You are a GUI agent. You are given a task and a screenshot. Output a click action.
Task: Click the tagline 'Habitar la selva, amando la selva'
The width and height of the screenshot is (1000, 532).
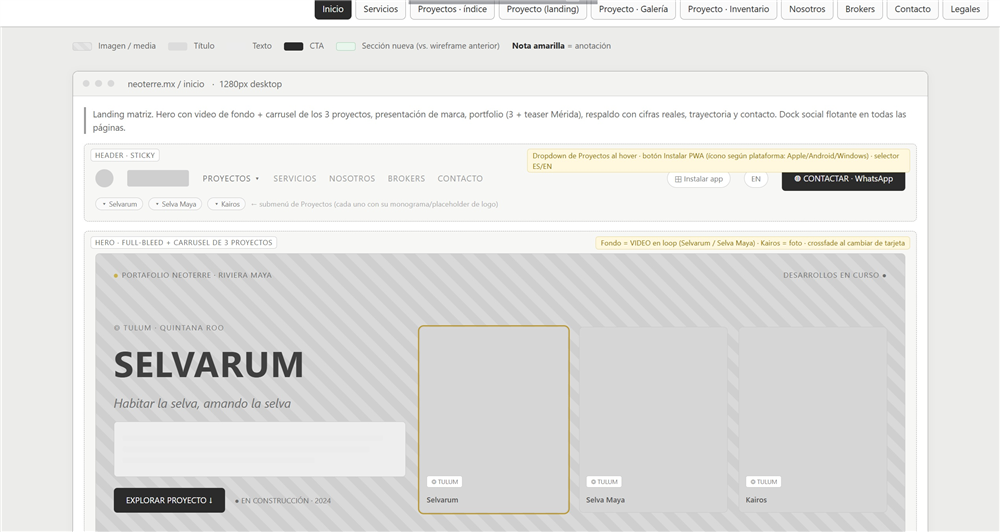click(x=202, y=403)
